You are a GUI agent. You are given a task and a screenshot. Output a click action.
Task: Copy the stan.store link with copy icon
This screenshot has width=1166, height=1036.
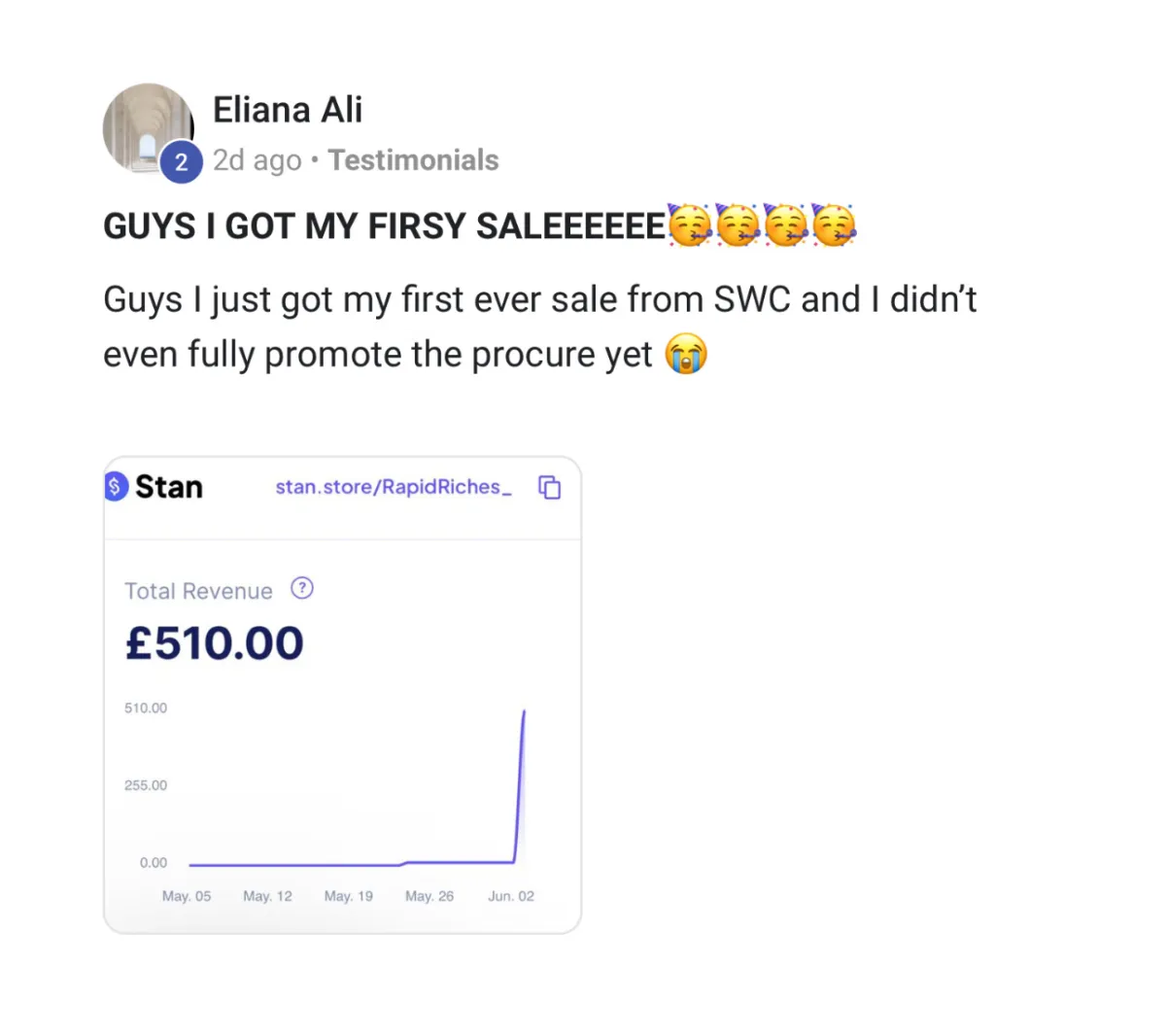pyautogui.click(x=550, y=487)
